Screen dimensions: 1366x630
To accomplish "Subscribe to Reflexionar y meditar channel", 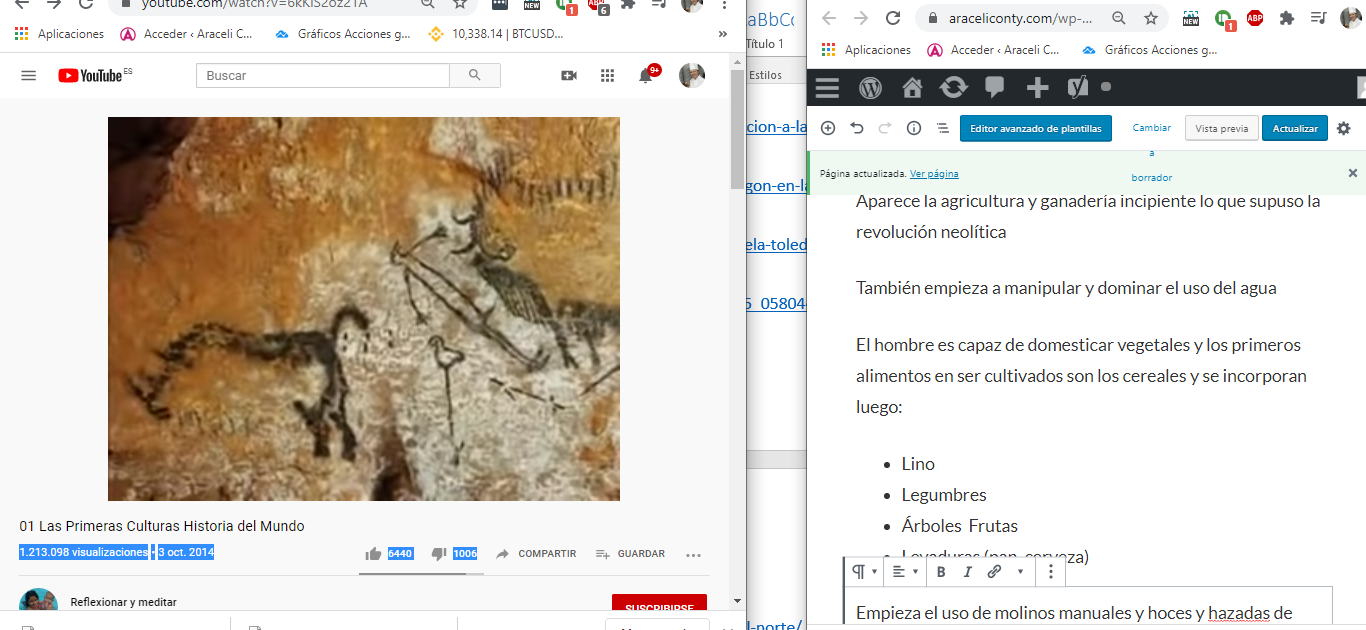I will click(x=659, y=607).
